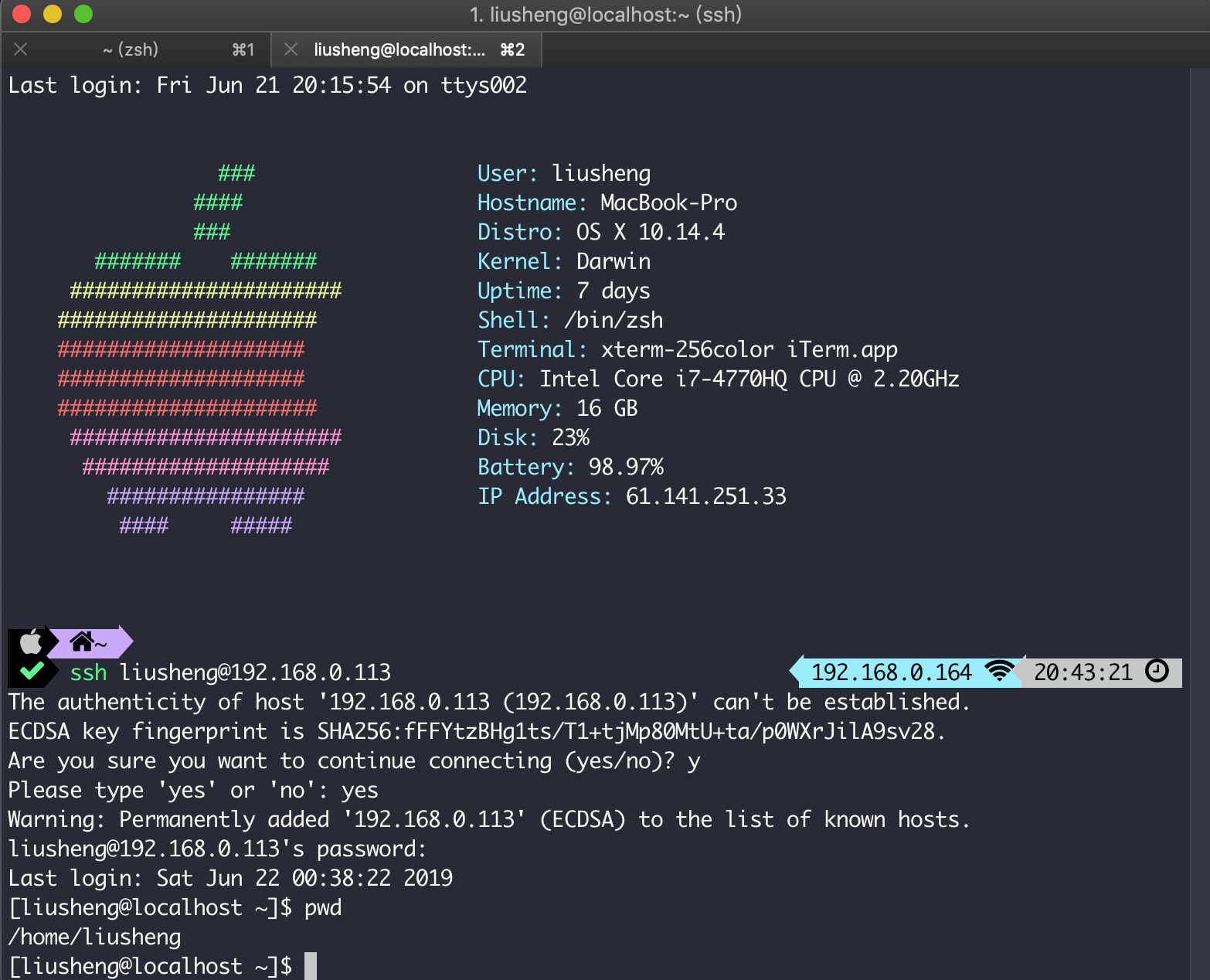
Task: Select the liusheng@localhost ssh tab
Action: tap(407, 49)
